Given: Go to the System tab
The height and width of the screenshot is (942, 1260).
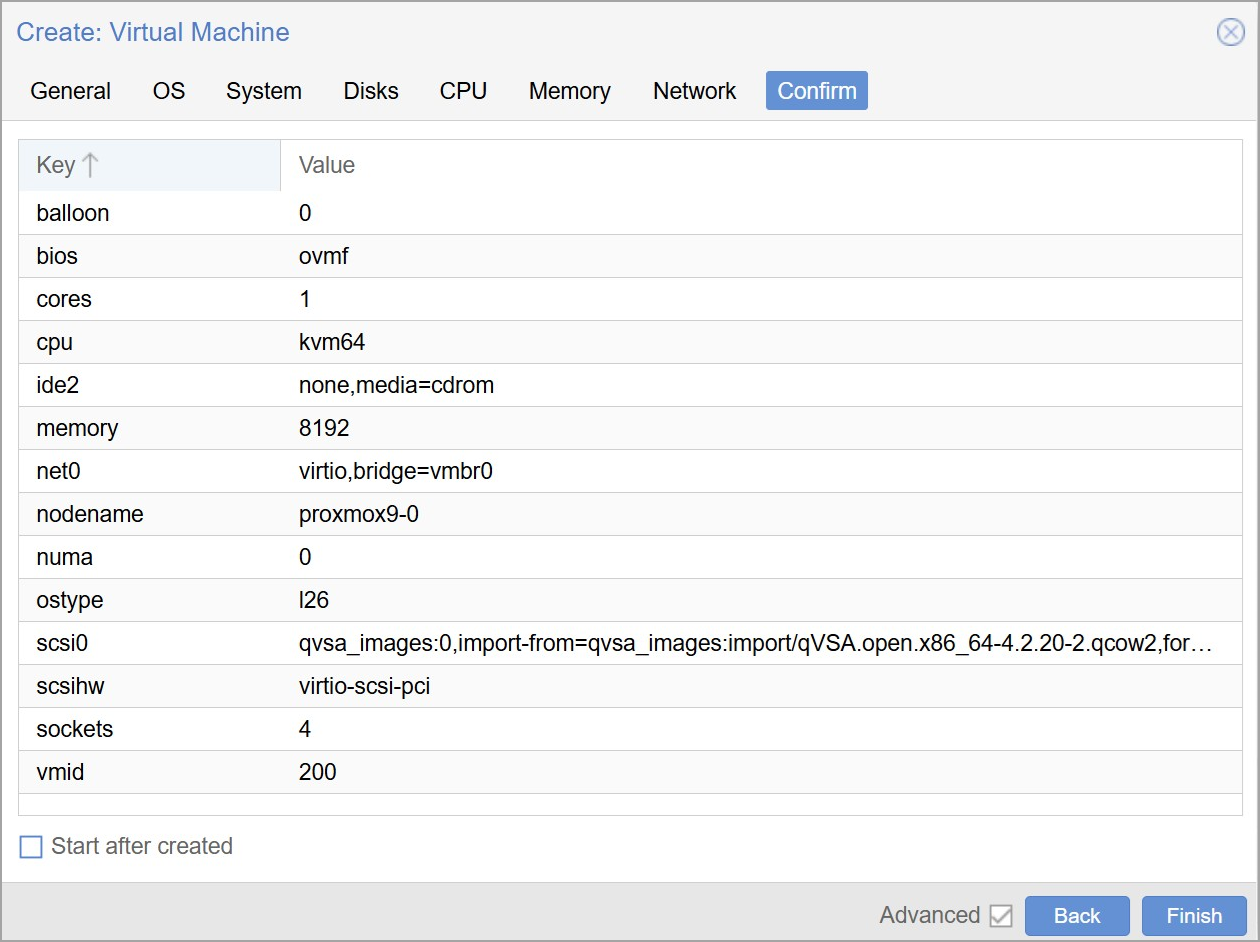Looking at the screenshot, I should (x=264, y=91).
